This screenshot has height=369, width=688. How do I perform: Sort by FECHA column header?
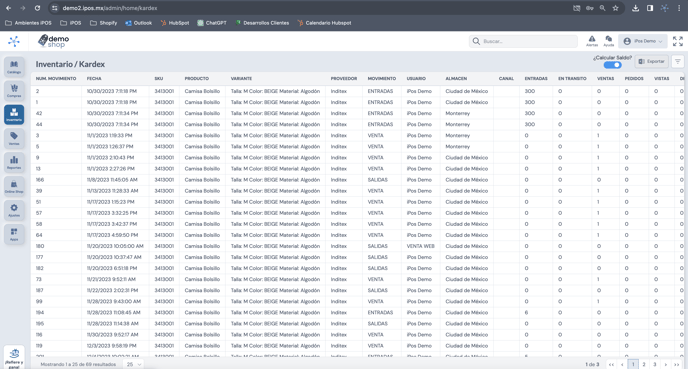[x=94, y=79]
